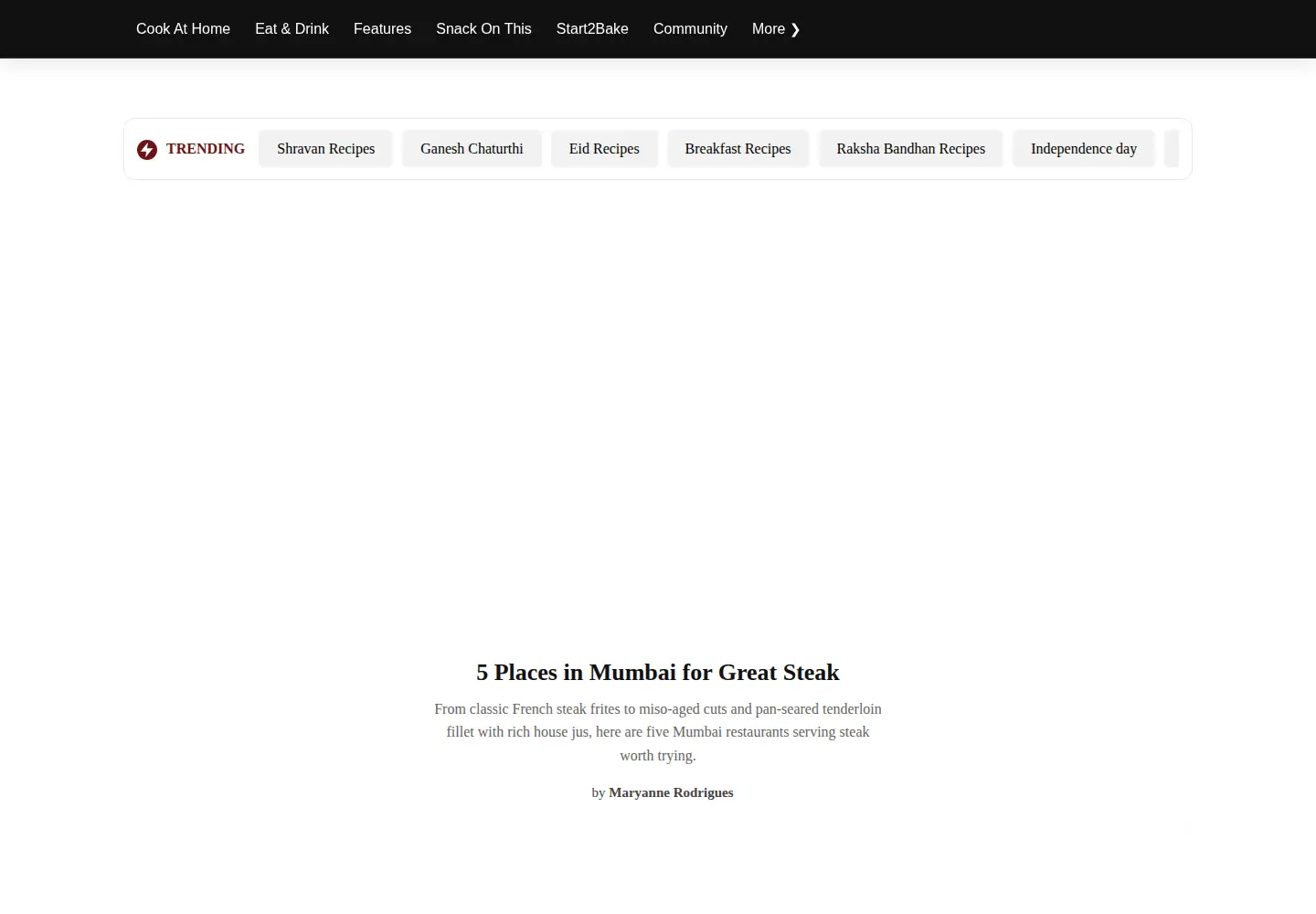
Task: Open the Ganesh Chaturthi trending tag
Action: [472, 149]
